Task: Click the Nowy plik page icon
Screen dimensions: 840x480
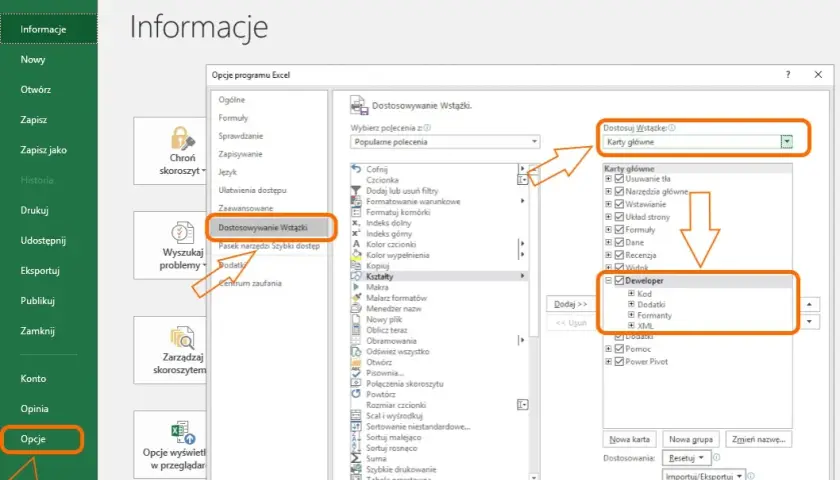Action: point(356,319)
